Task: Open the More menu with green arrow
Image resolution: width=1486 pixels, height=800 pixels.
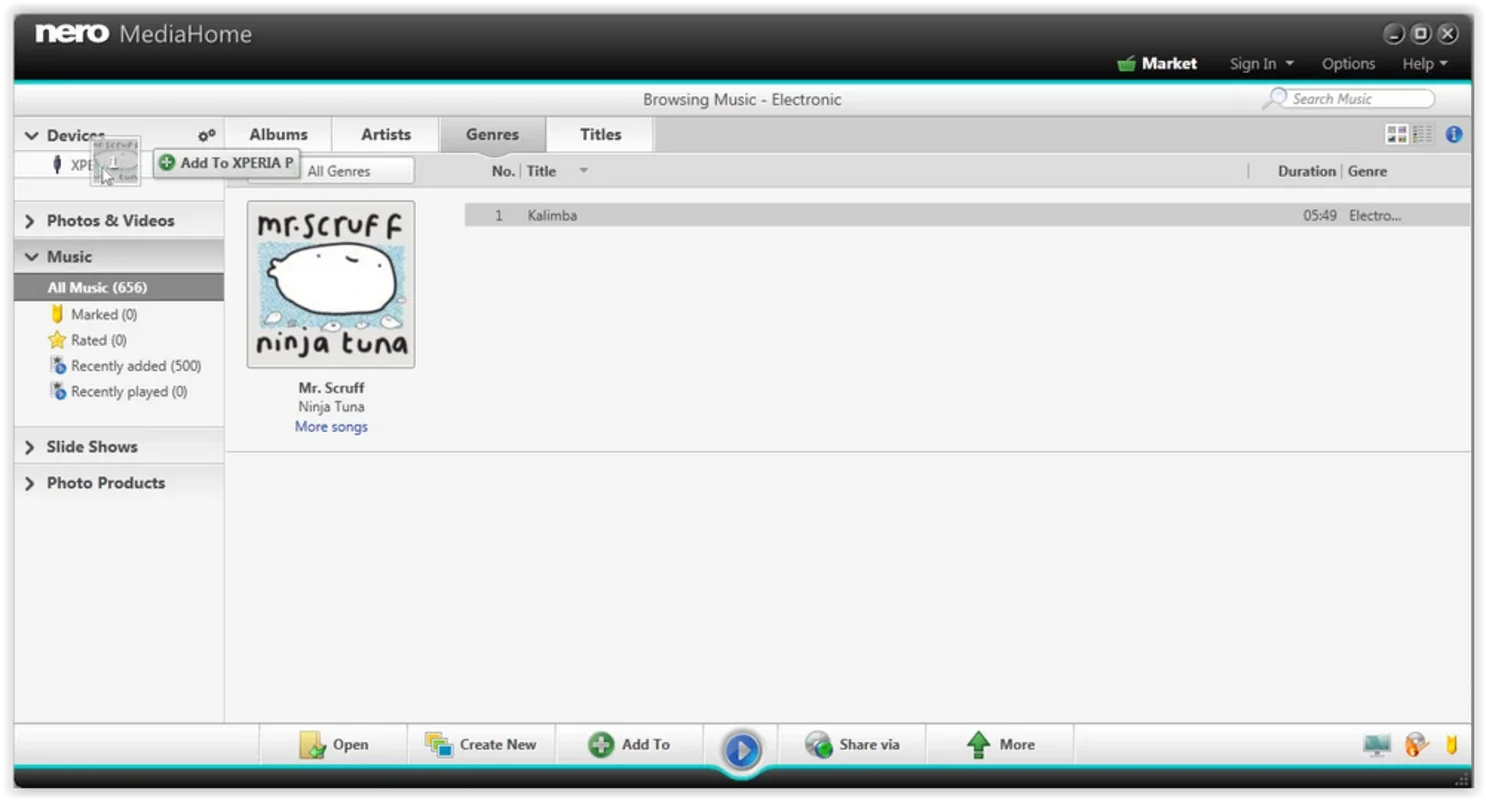Action: (x=1000, y=745)
